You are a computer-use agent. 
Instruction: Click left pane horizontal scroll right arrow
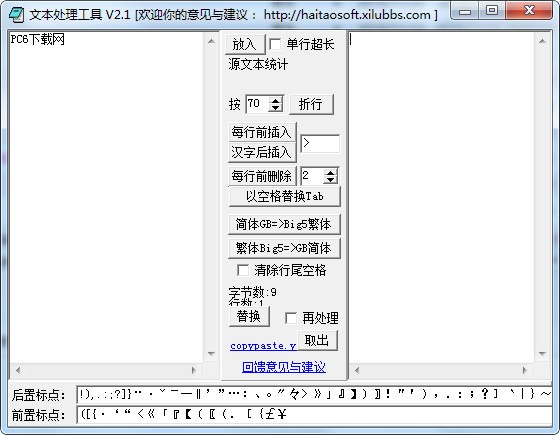pos(194,370)
